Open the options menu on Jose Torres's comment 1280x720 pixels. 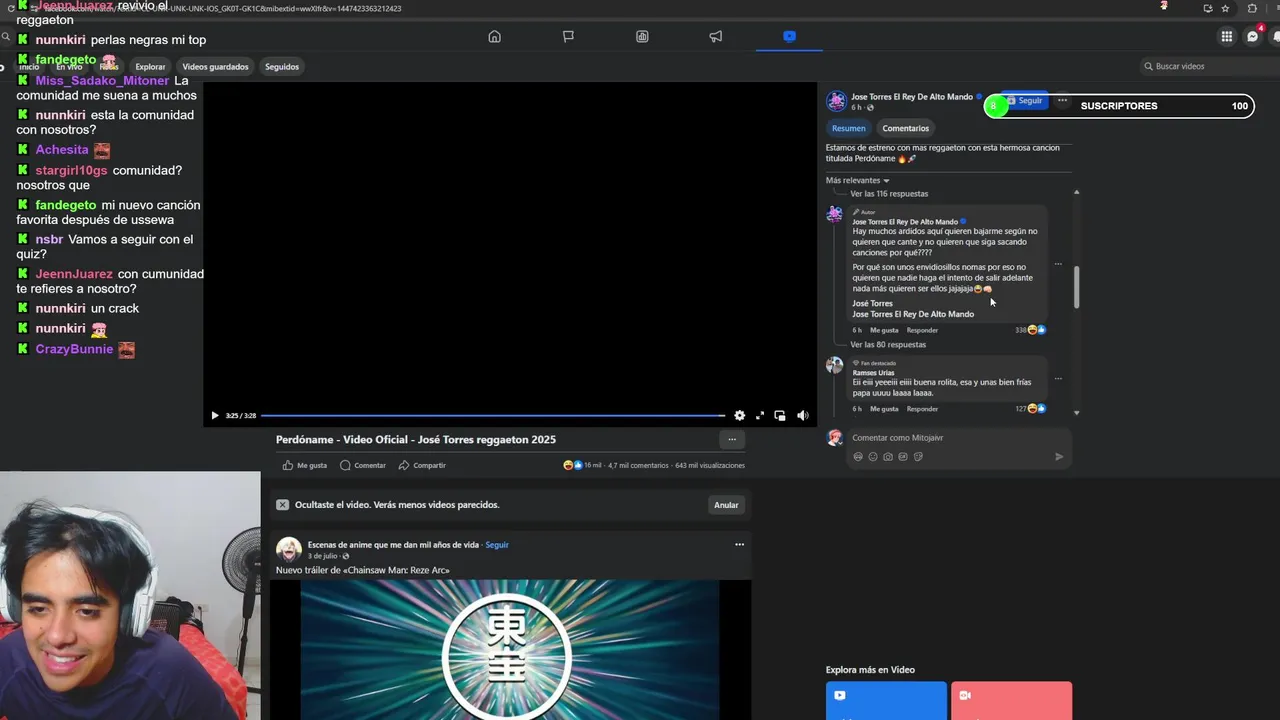pos(1058,264)
